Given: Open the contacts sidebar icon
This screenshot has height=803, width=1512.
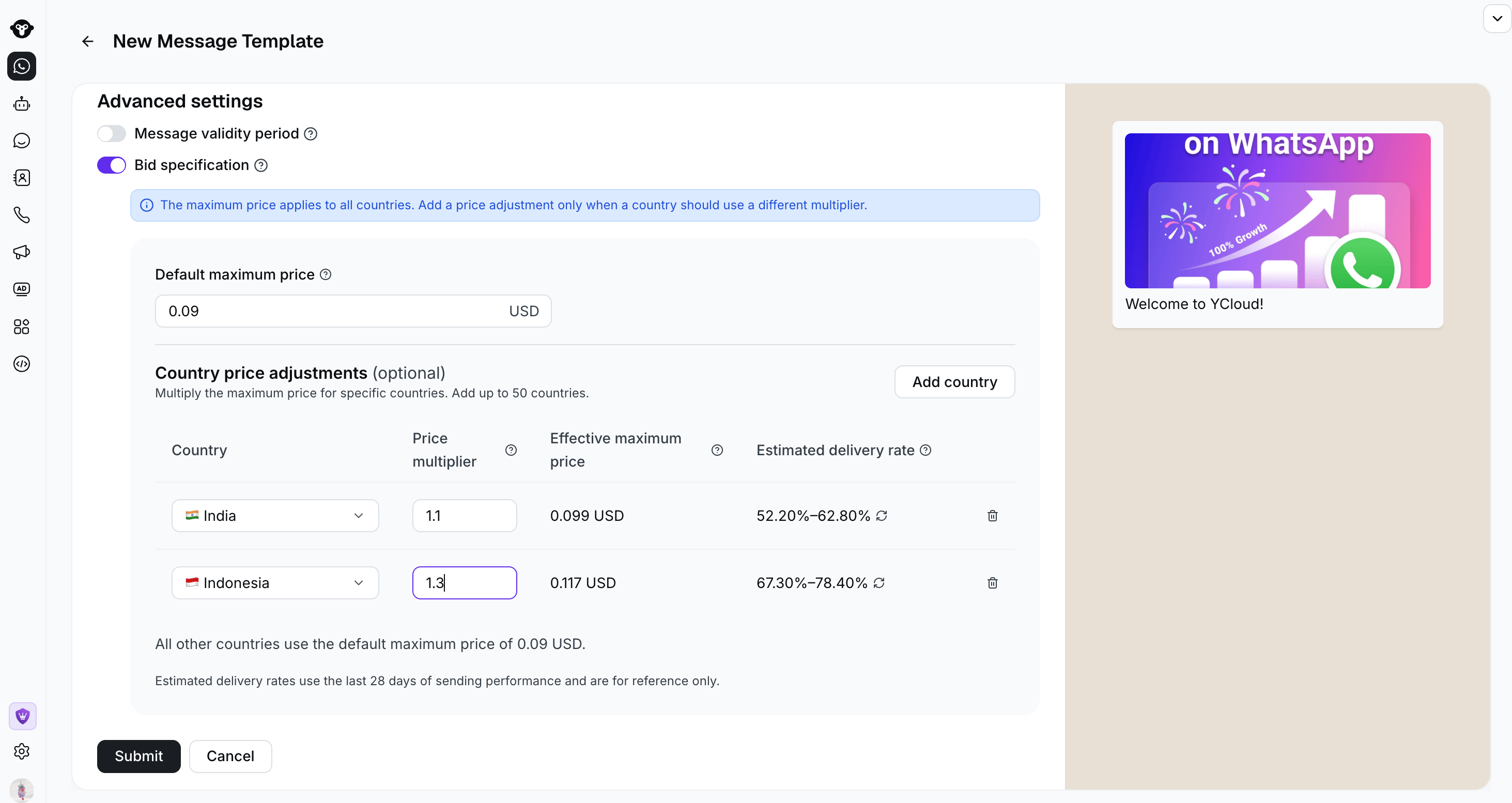Looking at the screenshot, I should [22, 178].
